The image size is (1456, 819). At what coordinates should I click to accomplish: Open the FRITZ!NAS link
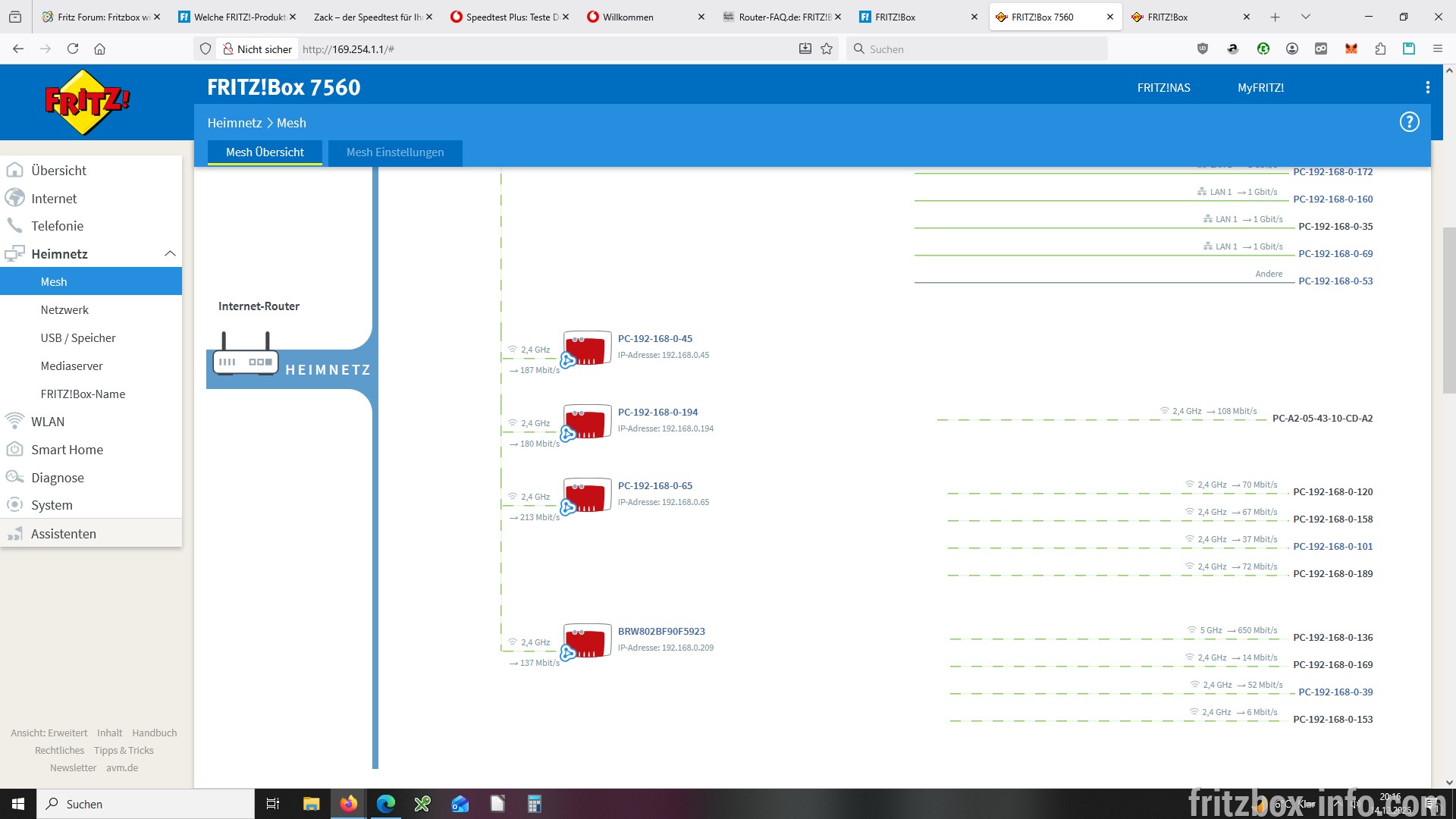[1163, 88]
